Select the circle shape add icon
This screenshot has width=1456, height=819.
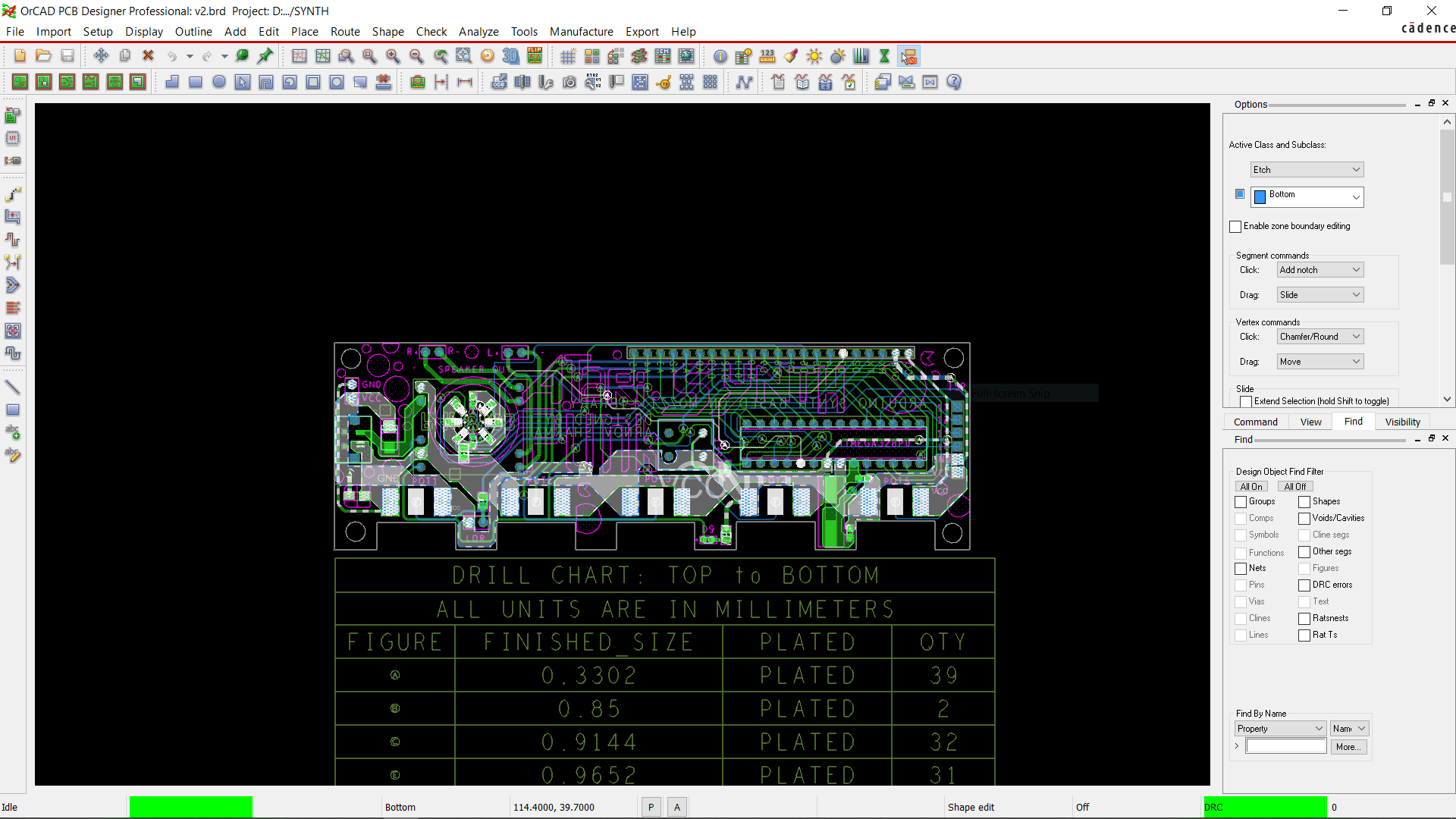tap(219, 82)
